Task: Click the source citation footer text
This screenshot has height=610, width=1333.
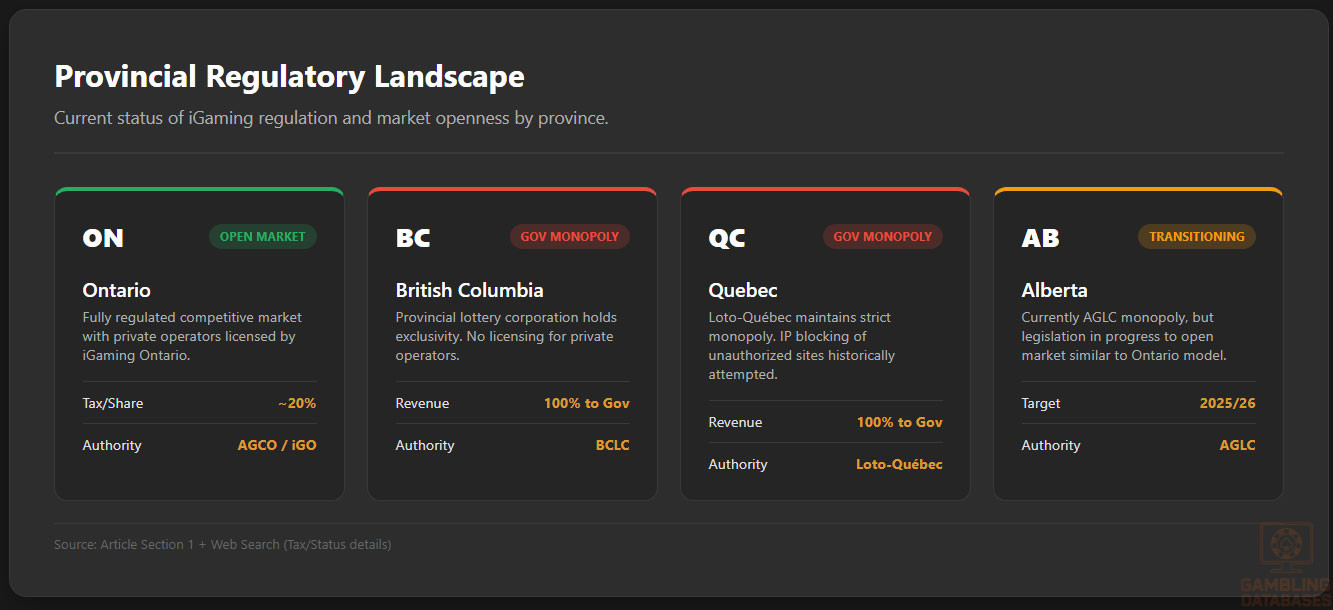Action: pyautogui.click(x=222, y=545)
